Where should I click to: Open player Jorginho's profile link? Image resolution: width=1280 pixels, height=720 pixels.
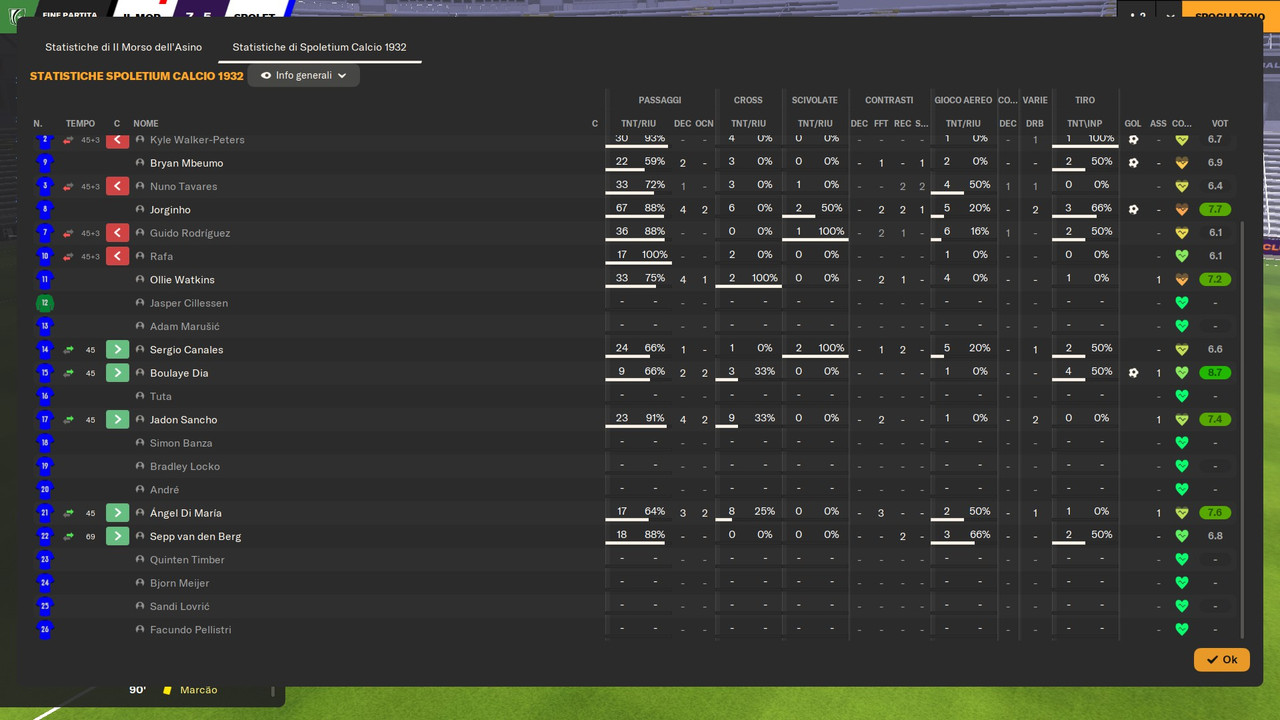(x=170, y=210)
